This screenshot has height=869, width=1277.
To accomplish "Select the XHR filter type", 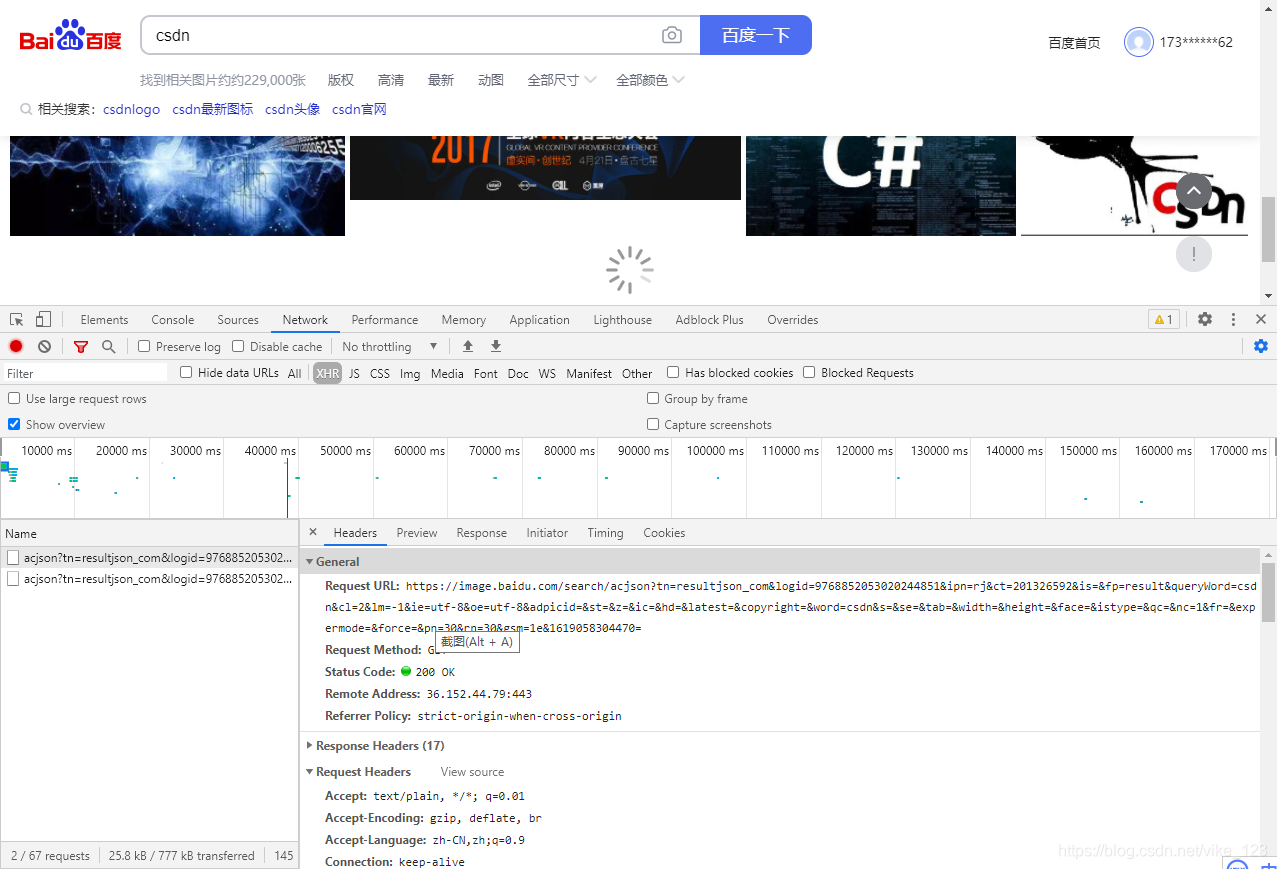I will (x=327, y=373).
